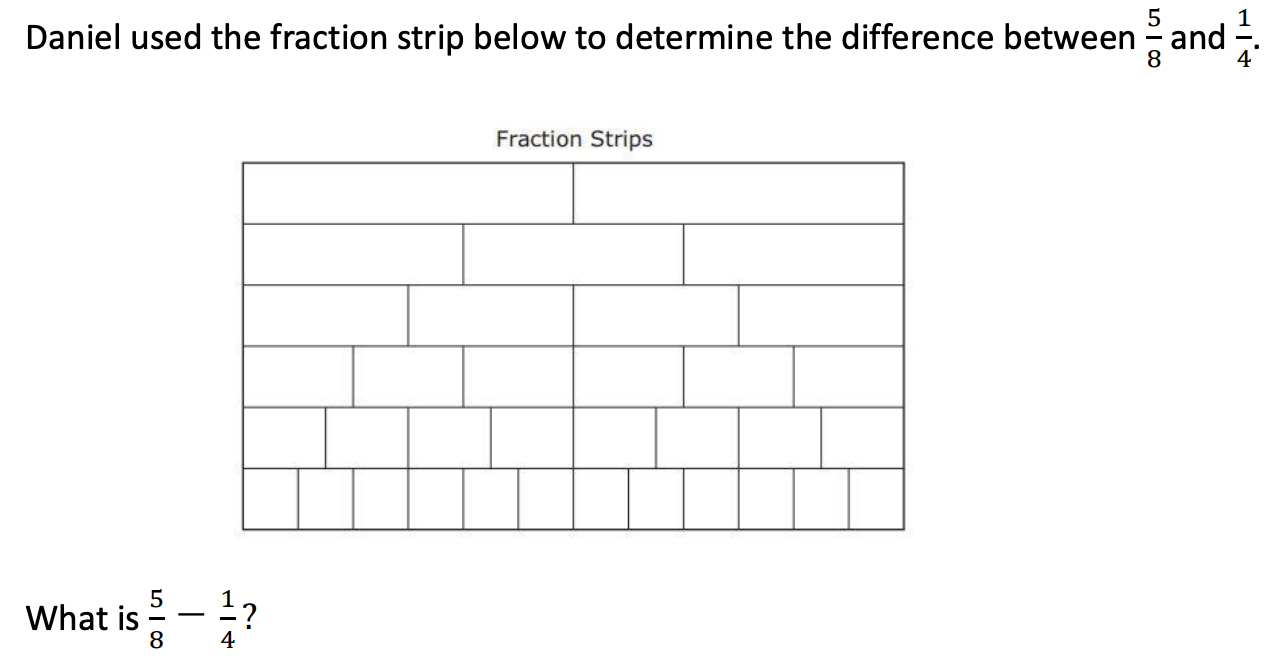Screen dimensions: 1288x672
Task: Select the second fourth in the fourths strip
Action: [x=490, y=315]
